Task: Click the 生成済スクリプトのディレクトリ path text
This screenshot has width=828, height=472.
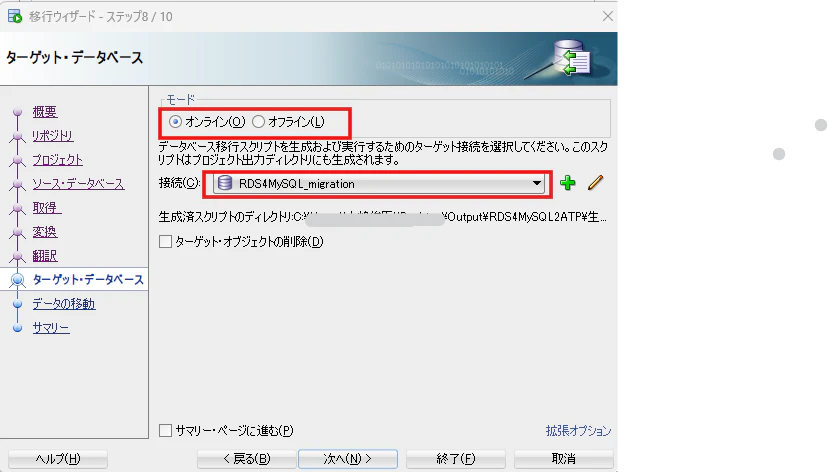Action: tap(383, 217)
